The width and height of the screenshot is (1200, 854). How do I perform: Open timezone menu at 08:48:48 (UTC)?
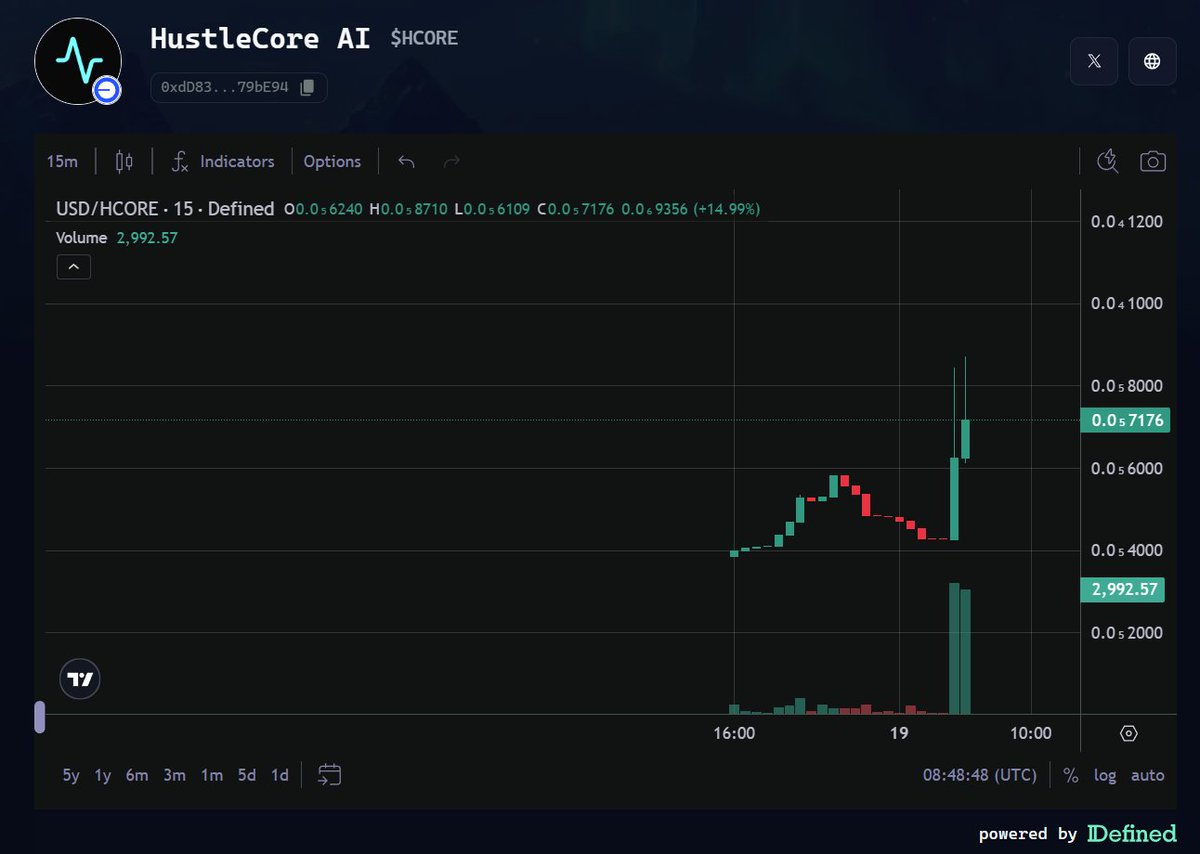coord(979,775)
